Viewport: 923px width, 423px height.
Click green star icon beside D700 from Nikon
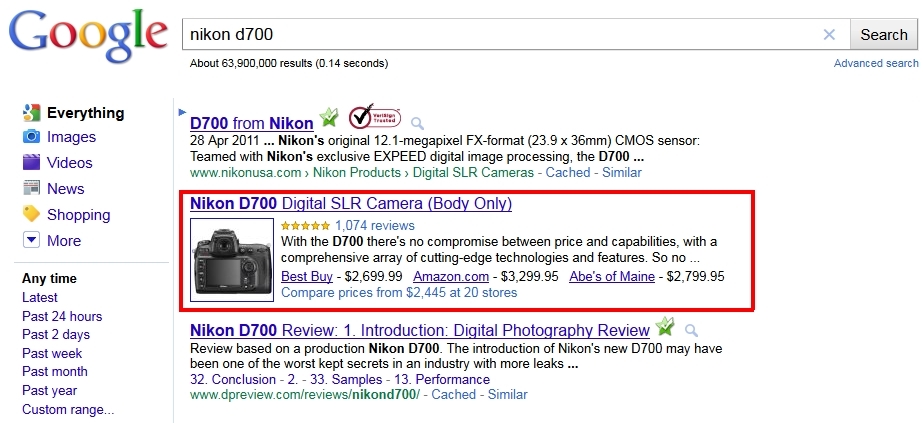329,118
